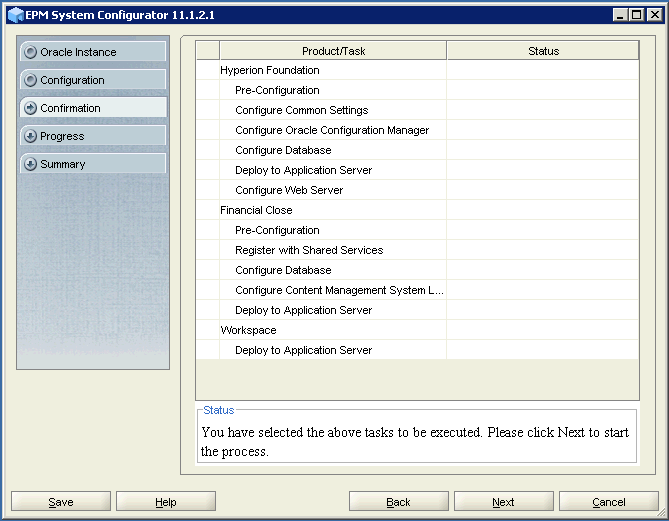
Task: Go to previous page with Back button
Action: 398,502
